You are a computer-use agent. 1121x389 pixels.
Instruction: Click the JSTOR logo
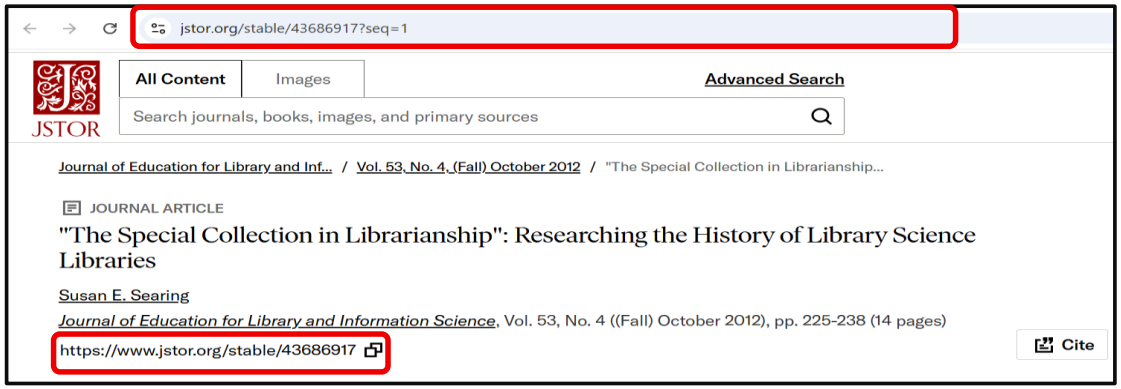click(x=66, y=98)
